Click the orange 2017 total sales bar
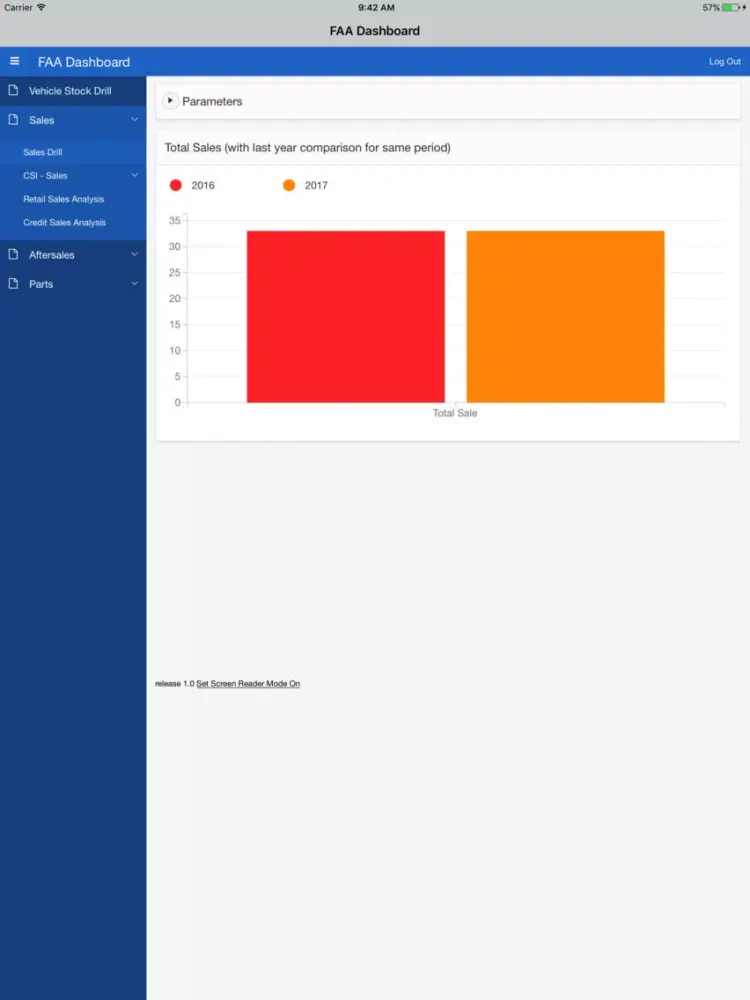Image resolution: width=750 pixels, height=1000 pixels. pos(566,316)
